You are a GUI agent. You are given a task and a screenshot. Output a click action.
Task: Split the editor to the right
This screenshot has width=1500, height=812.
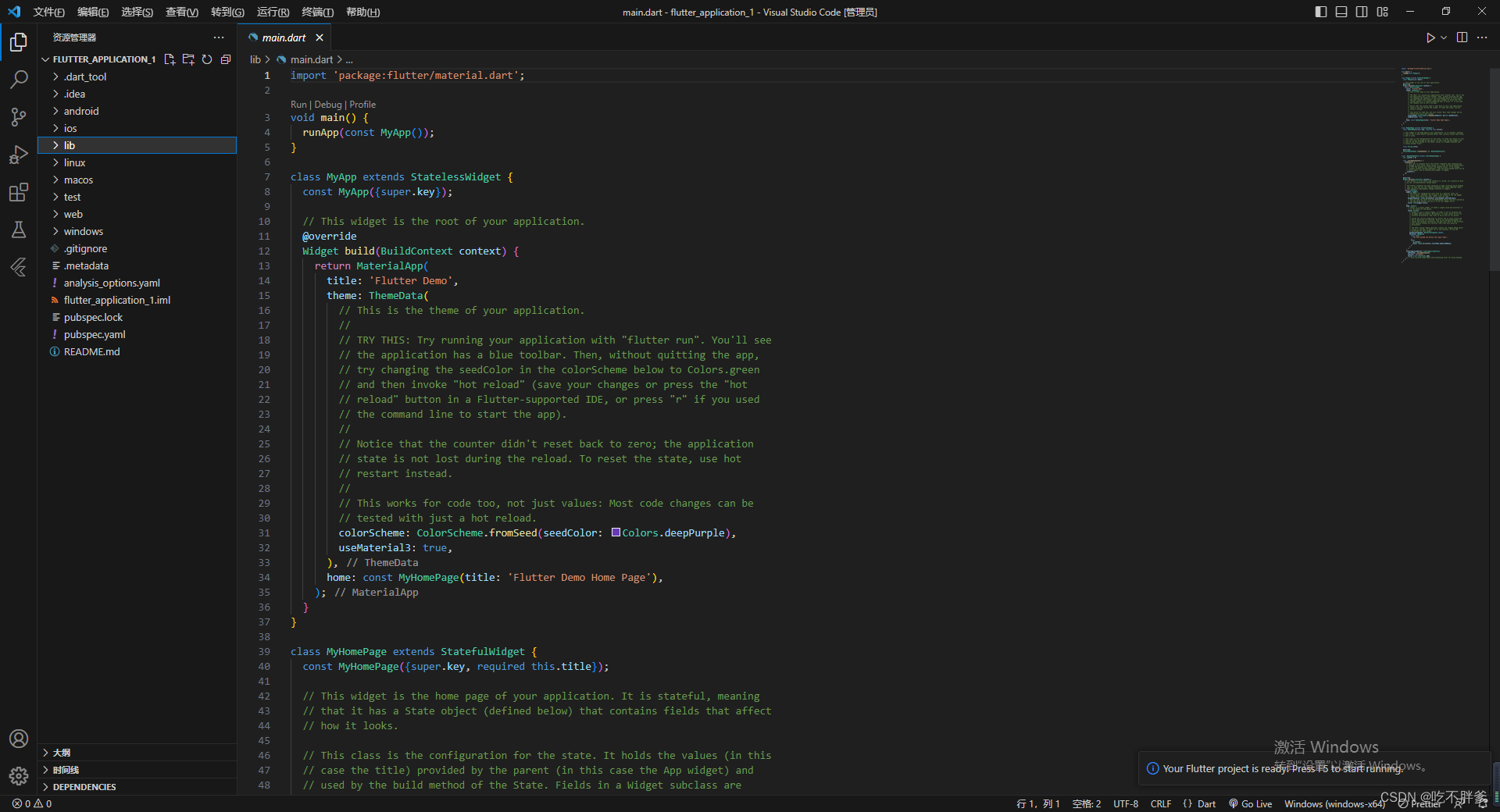tap(1462, 37)
